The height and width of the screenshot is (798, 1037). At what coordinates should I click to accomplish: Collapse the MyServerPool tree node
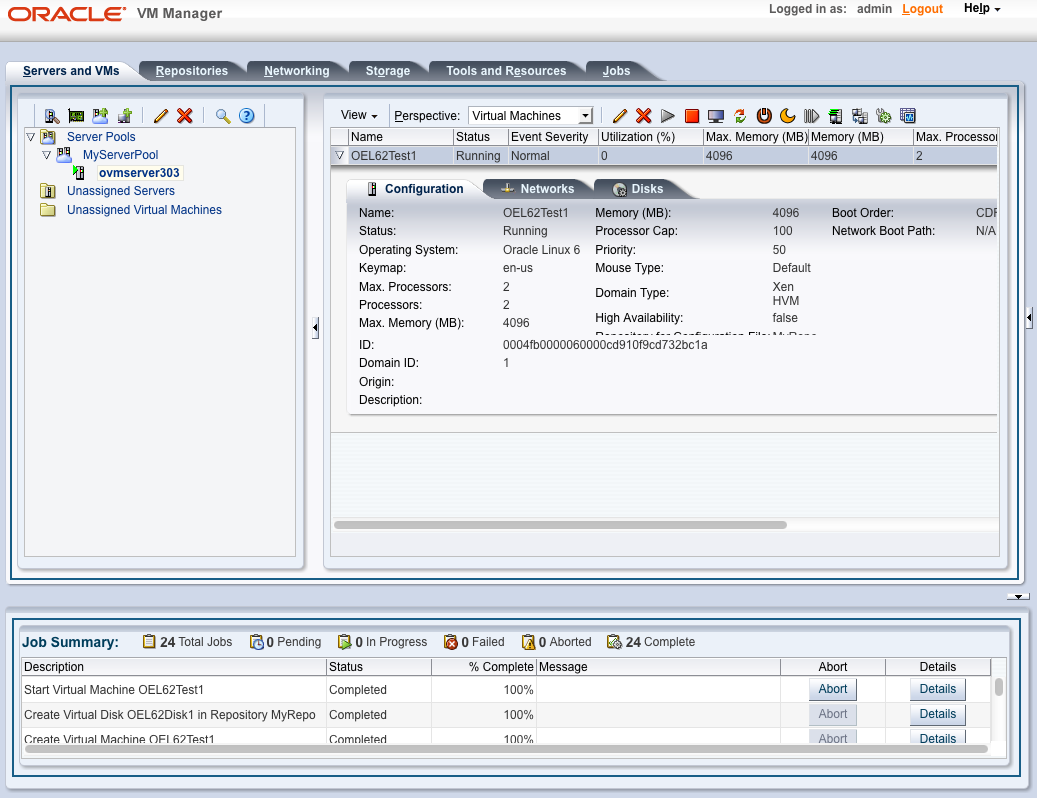[x=46, y=155]
